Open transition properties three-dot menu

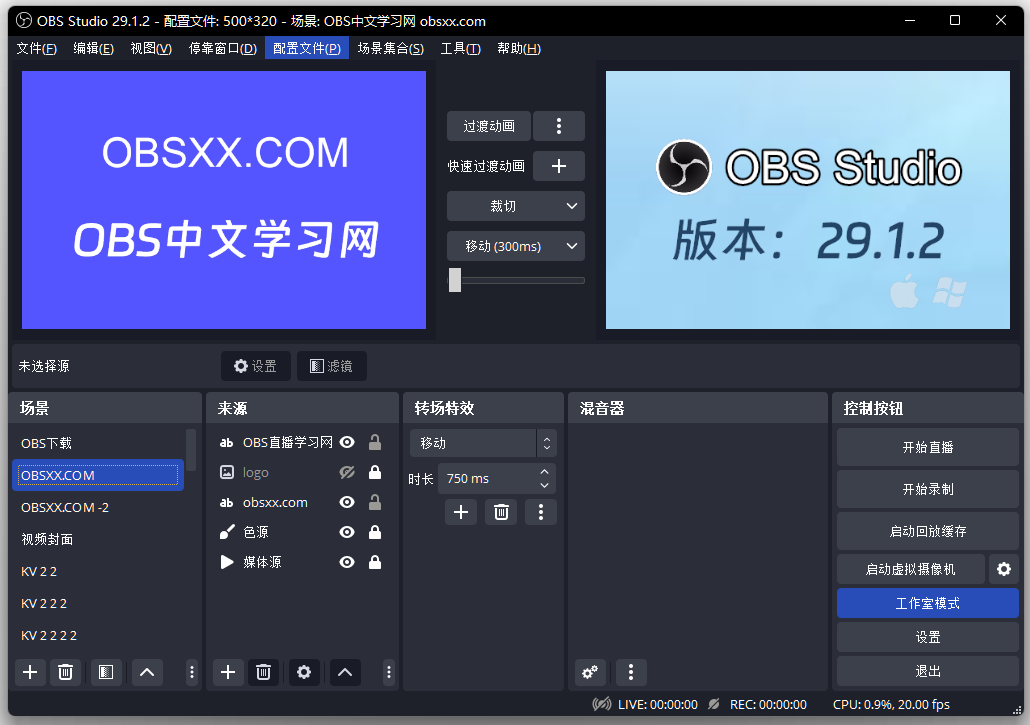(x=541, y=512)
